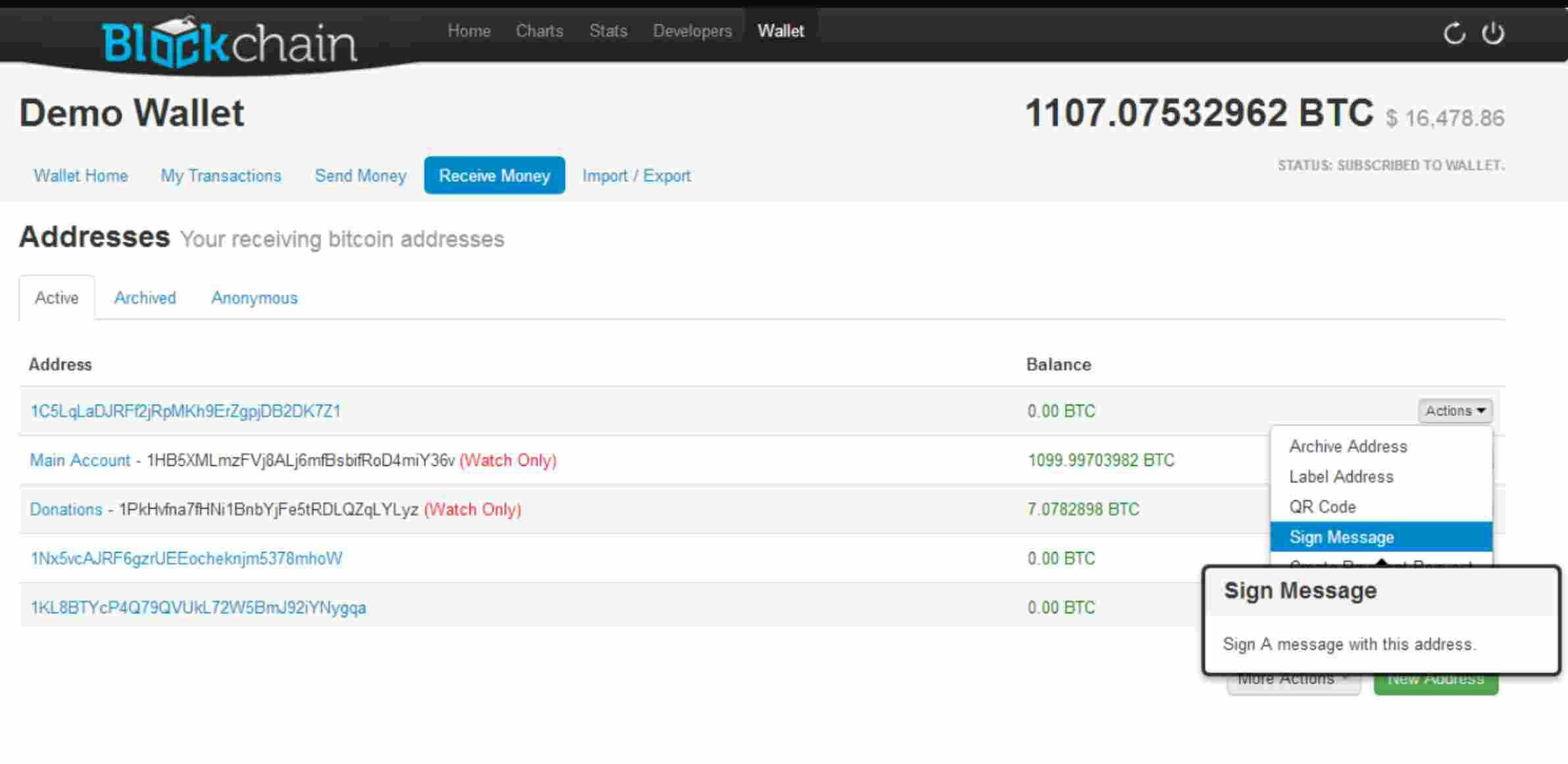Viewport: 1568px width, 764px height.
Task: Open address 1C5LqLaDJRFf2jRpMKh9ErZgpjDB2DK7Z1
Action: [186, 411]
